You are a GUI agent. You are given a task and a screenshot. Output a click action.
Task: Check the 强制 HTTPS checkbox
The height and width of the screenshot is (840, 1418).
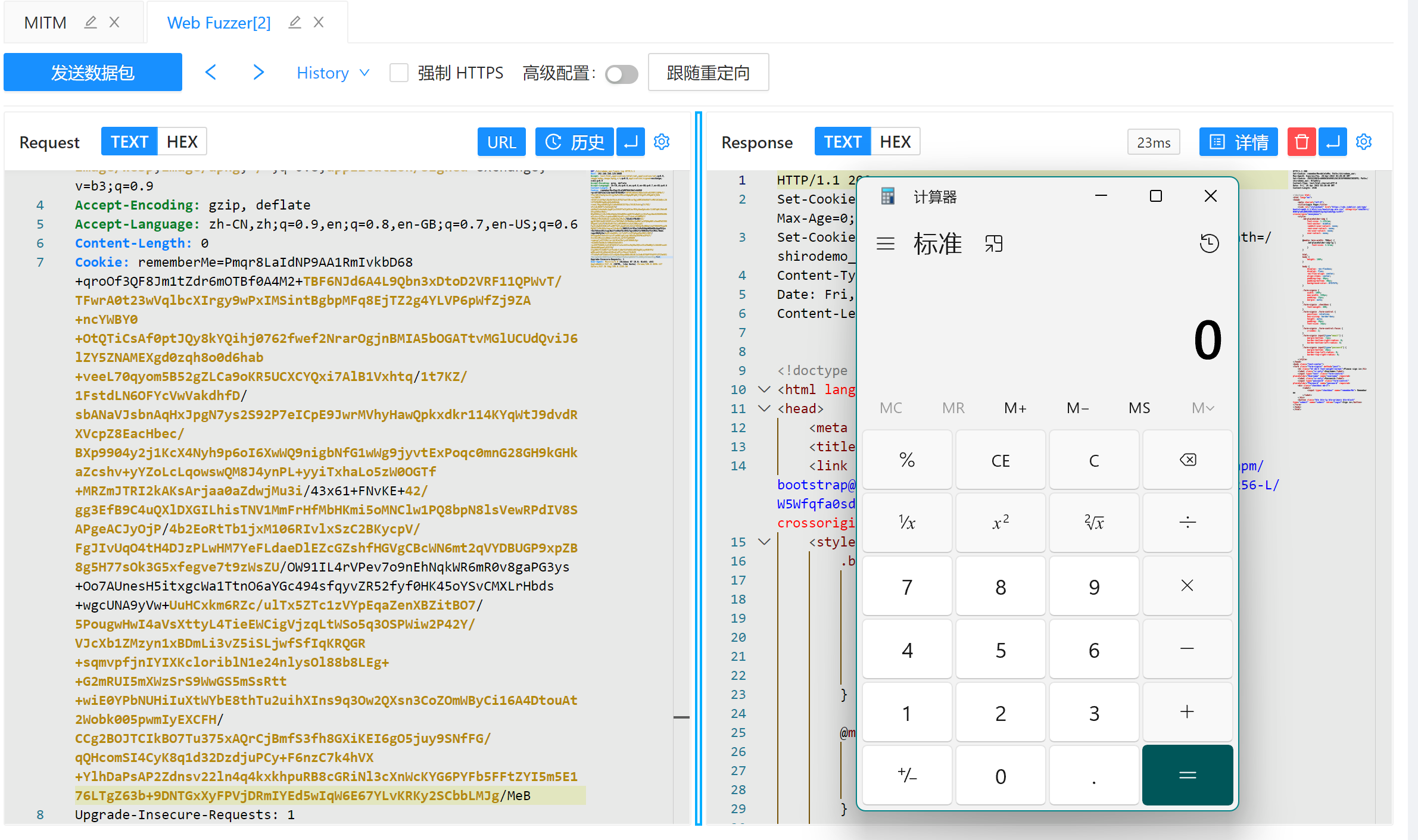398,73
